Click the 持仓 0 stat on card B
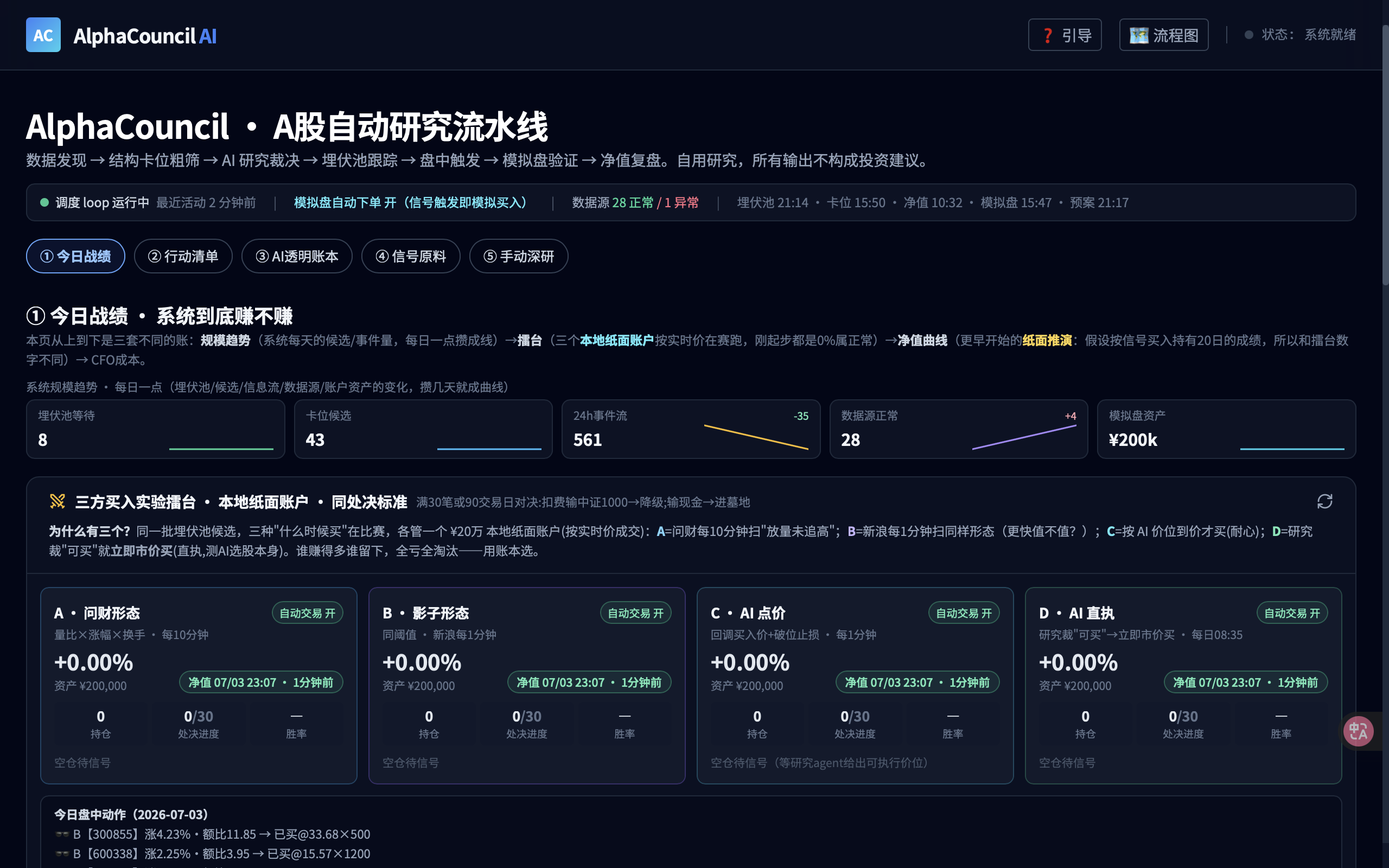This screenshot has height=868, width=1389. (429, 724)
